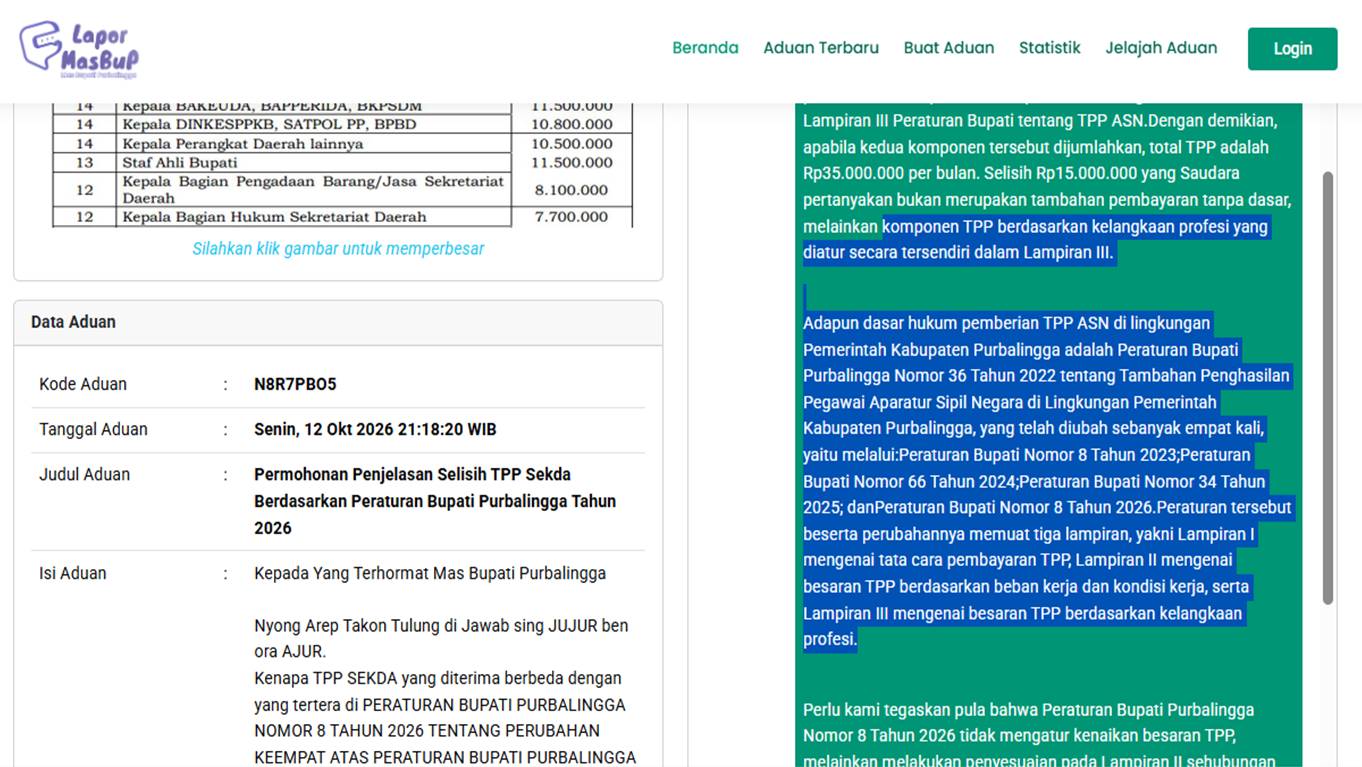Open Jelajah Aduan link
This screenshot has width=1362, height=767.
1161,48
